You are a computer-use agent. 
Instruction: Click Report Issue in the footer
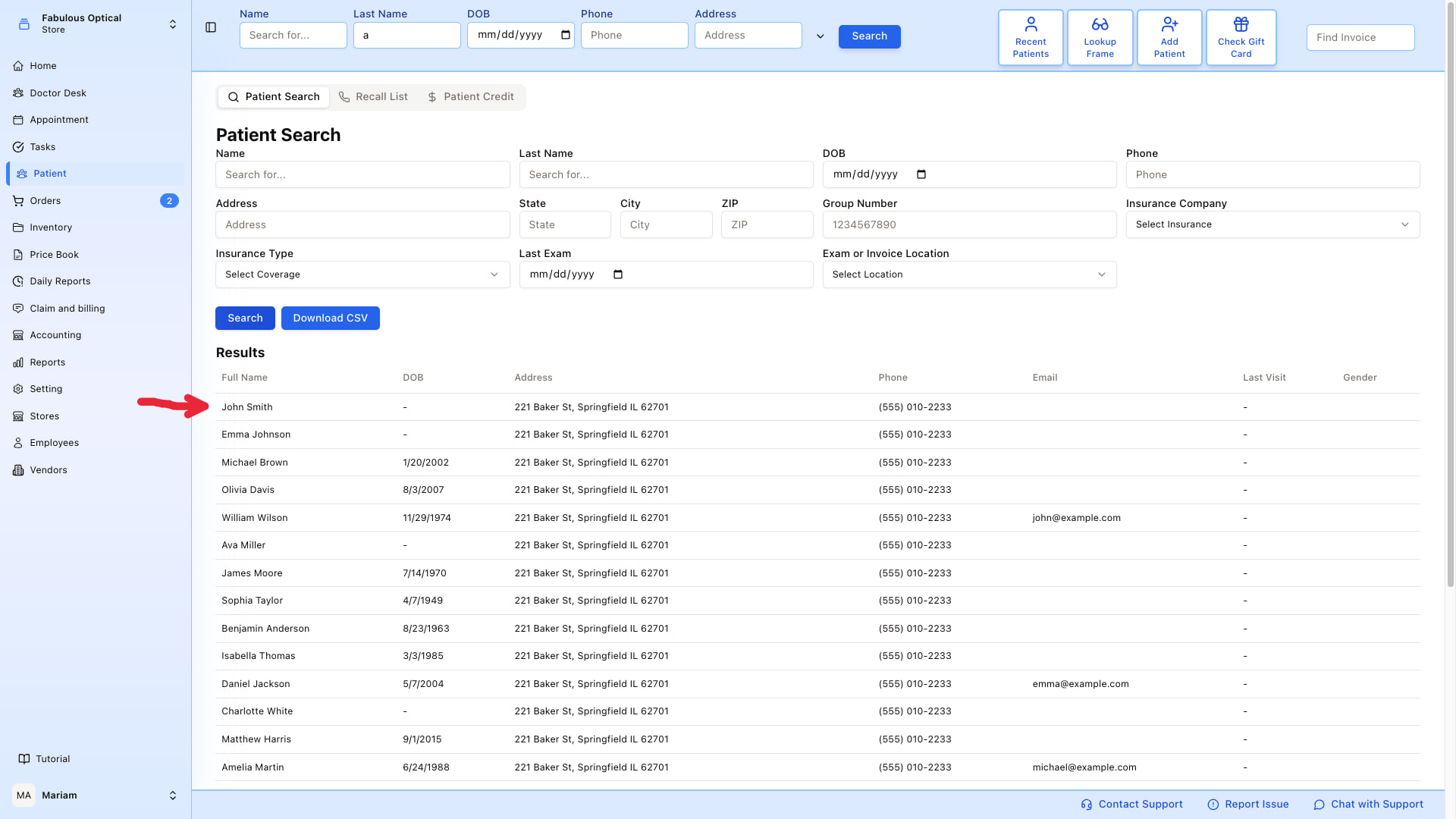1247,805
